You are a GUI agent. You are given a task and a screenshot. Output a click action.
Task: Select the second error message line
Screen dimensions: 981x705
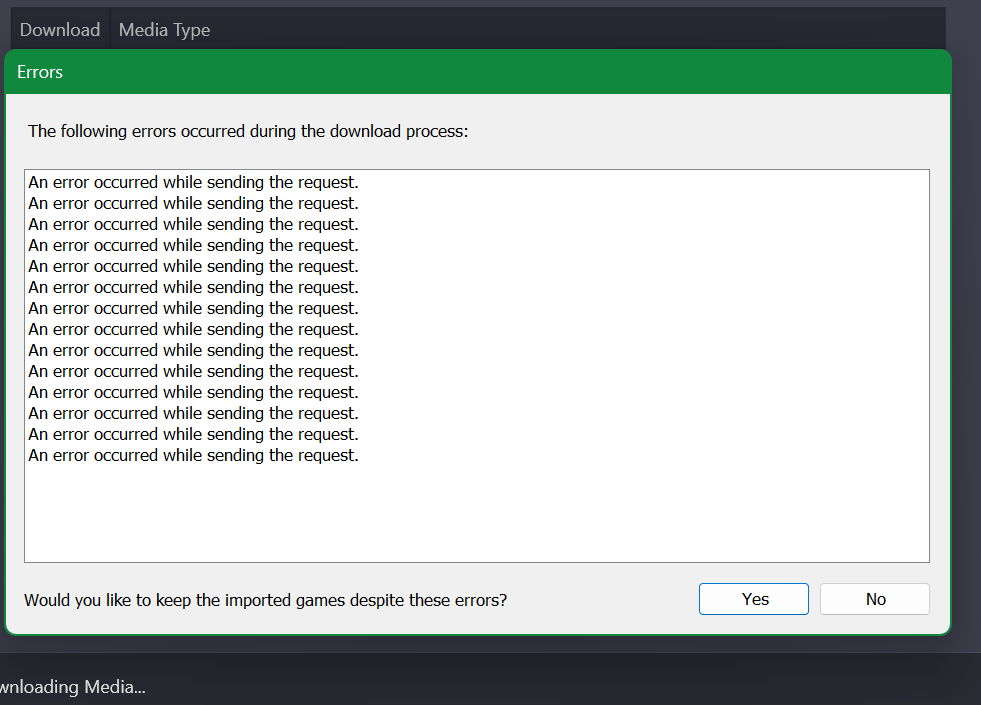pyautogui.click(x=193, y=203)
